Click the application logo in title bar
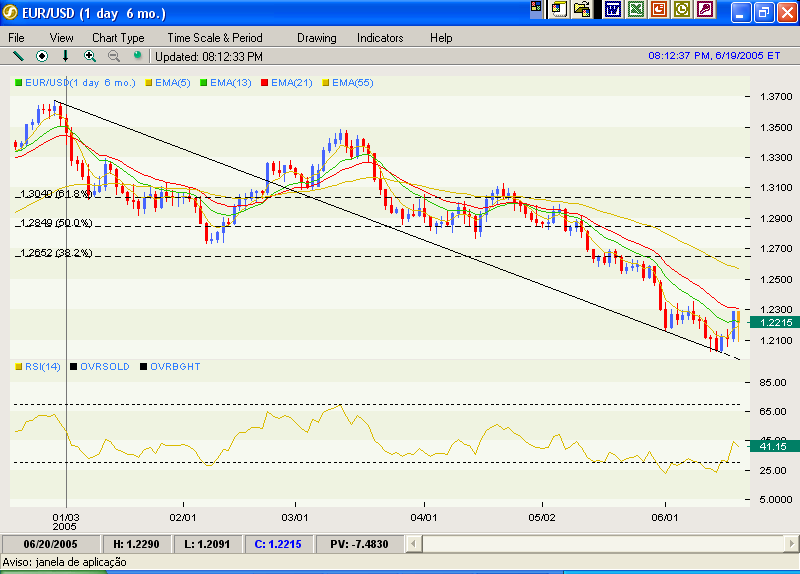 [x=10, y=12]
